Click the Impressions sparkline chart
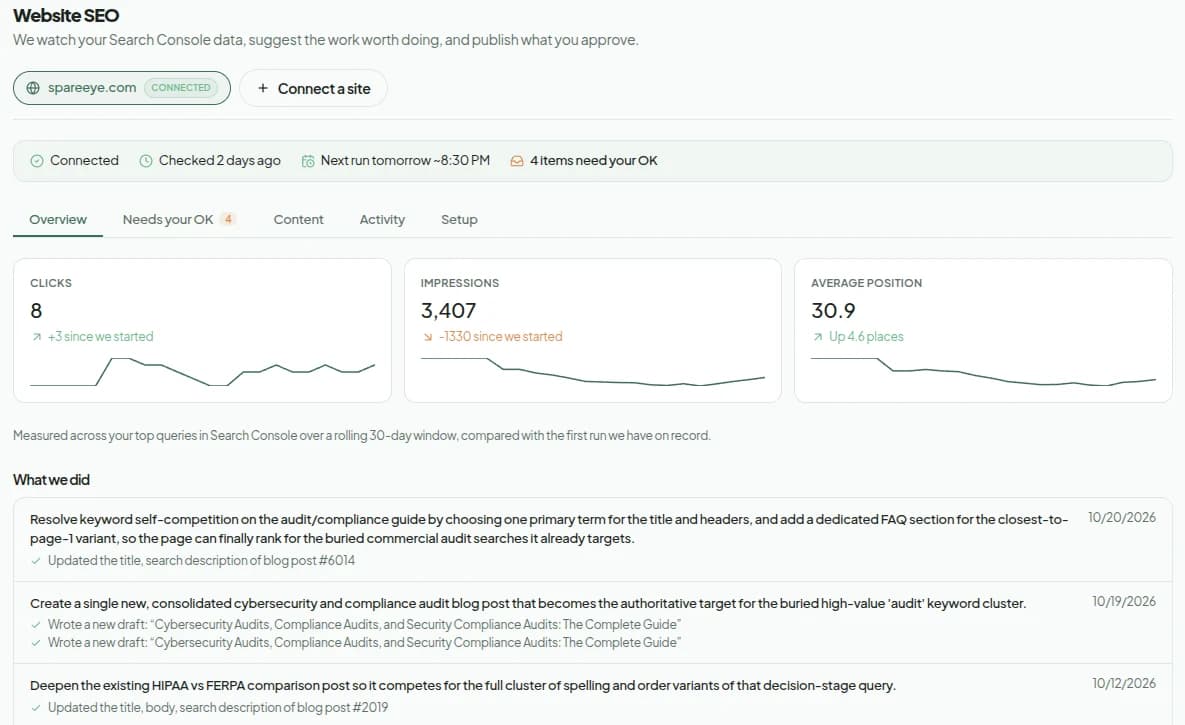 point(592,372)
